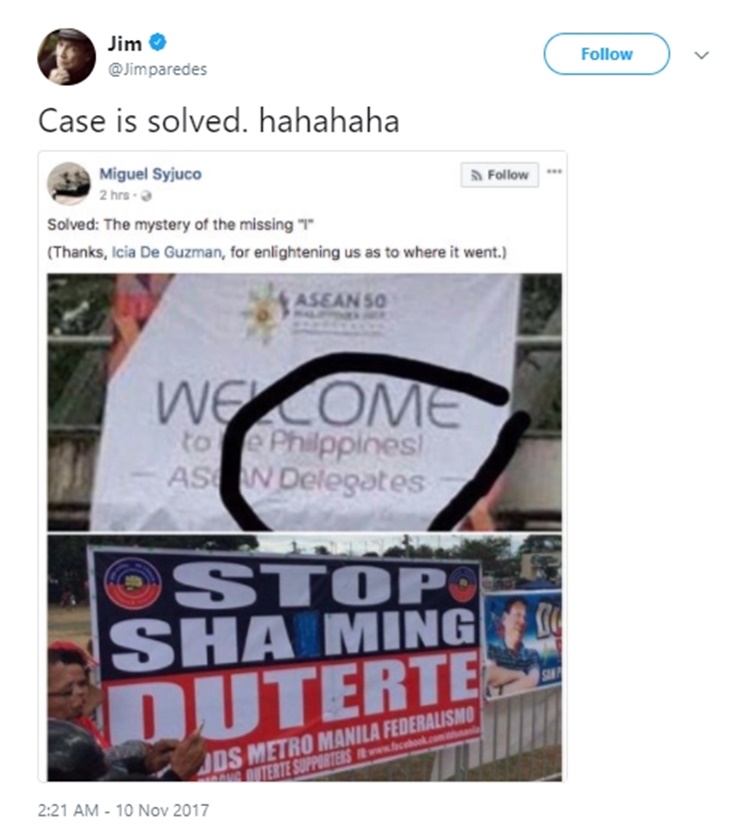Click Miguel Syjuco's profile picture
The height and width of the screenshot is (830, 750).
[68, 183]
